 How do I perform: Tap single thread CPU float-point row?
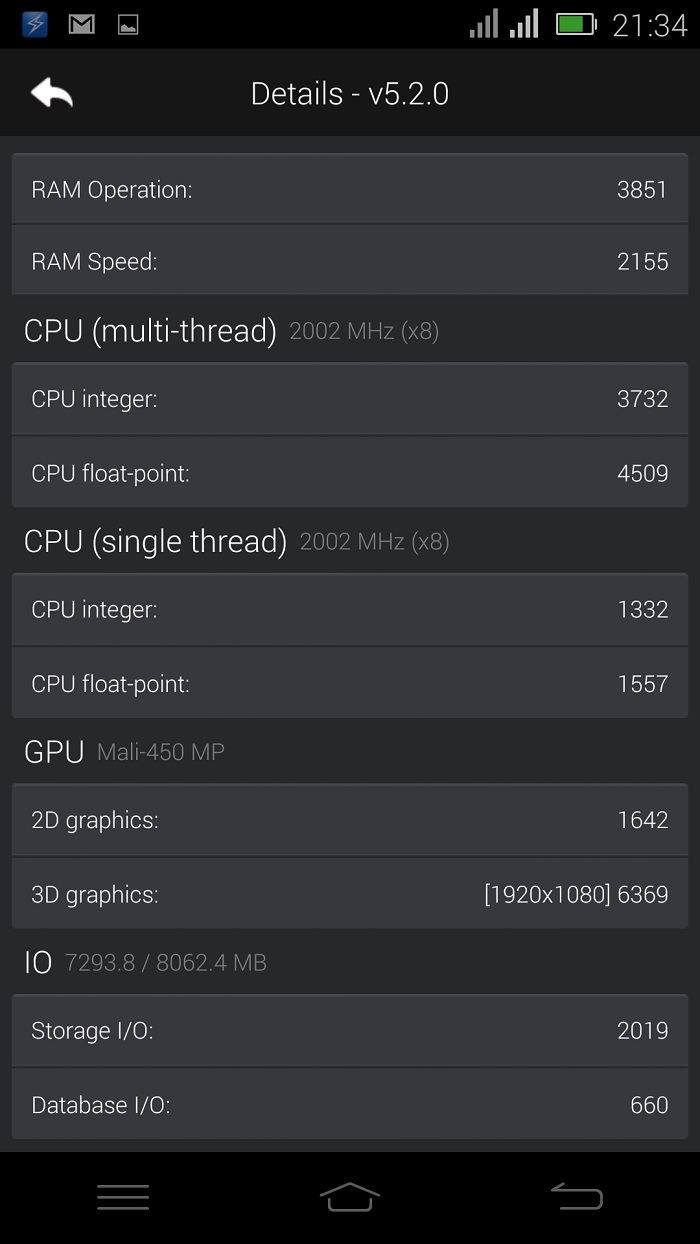pyautogui.click(x=350, y=683)
